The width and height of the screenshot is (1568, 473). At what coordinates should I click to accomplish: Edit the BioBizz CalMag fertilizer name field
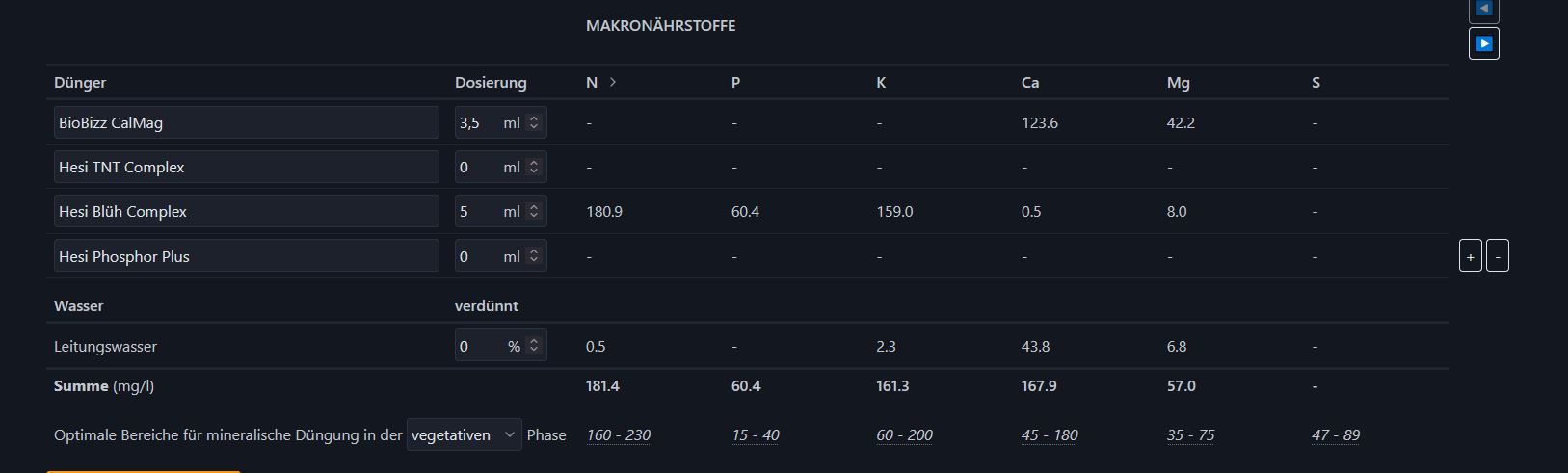tap(246, 122)
